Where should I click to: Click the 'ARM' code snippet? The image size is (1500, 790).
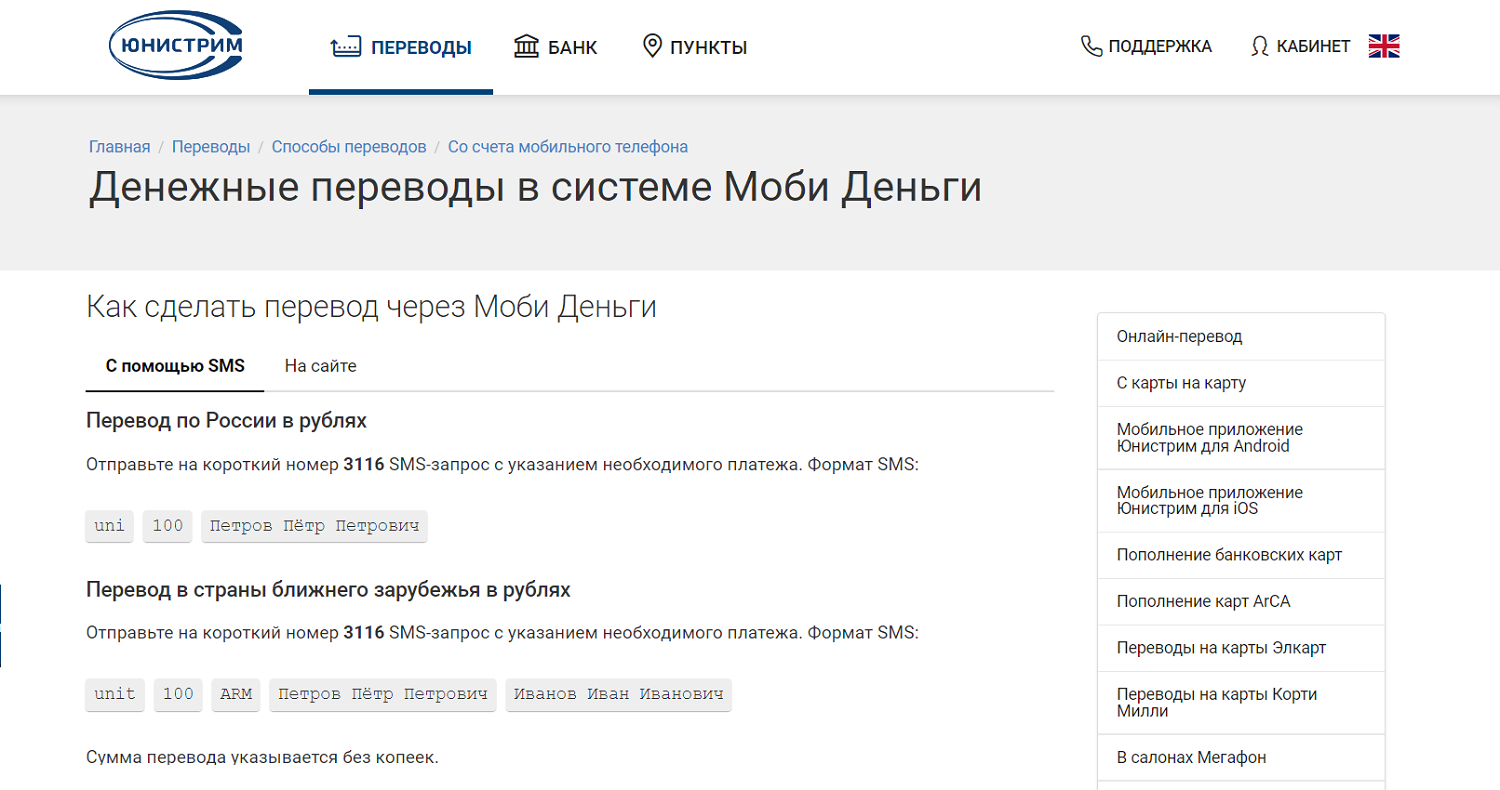236,694
